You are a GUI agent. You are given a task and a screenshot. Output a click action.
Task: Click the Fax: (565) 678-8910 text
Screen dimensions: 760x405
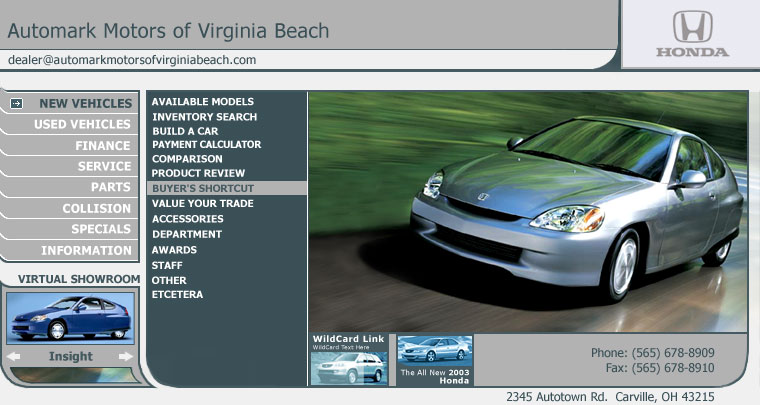tap(660, 368)
